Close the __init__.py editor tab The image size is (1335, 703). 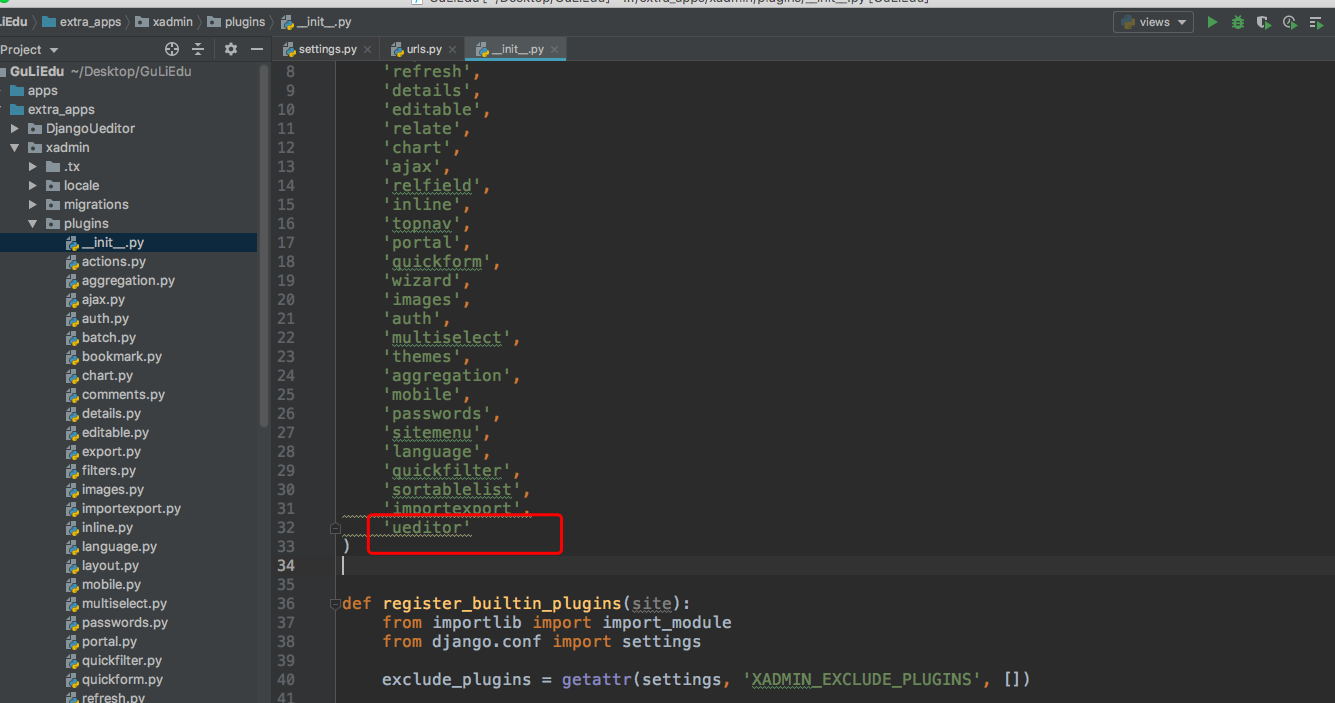(x=555, y=49)
